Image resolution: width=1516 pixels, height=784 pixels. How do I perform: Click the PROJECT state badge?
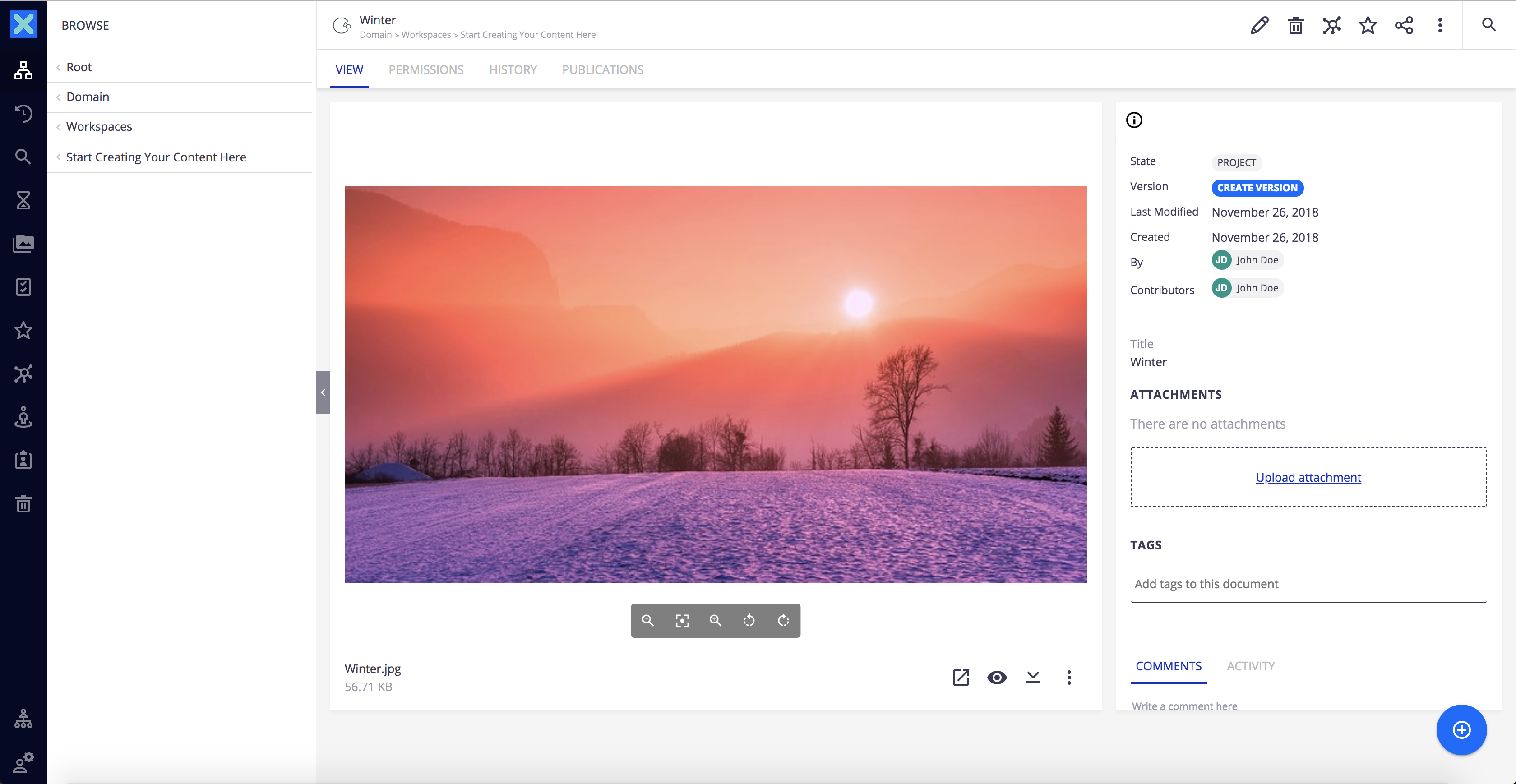pyautogui.click(x=1236, y=162)
